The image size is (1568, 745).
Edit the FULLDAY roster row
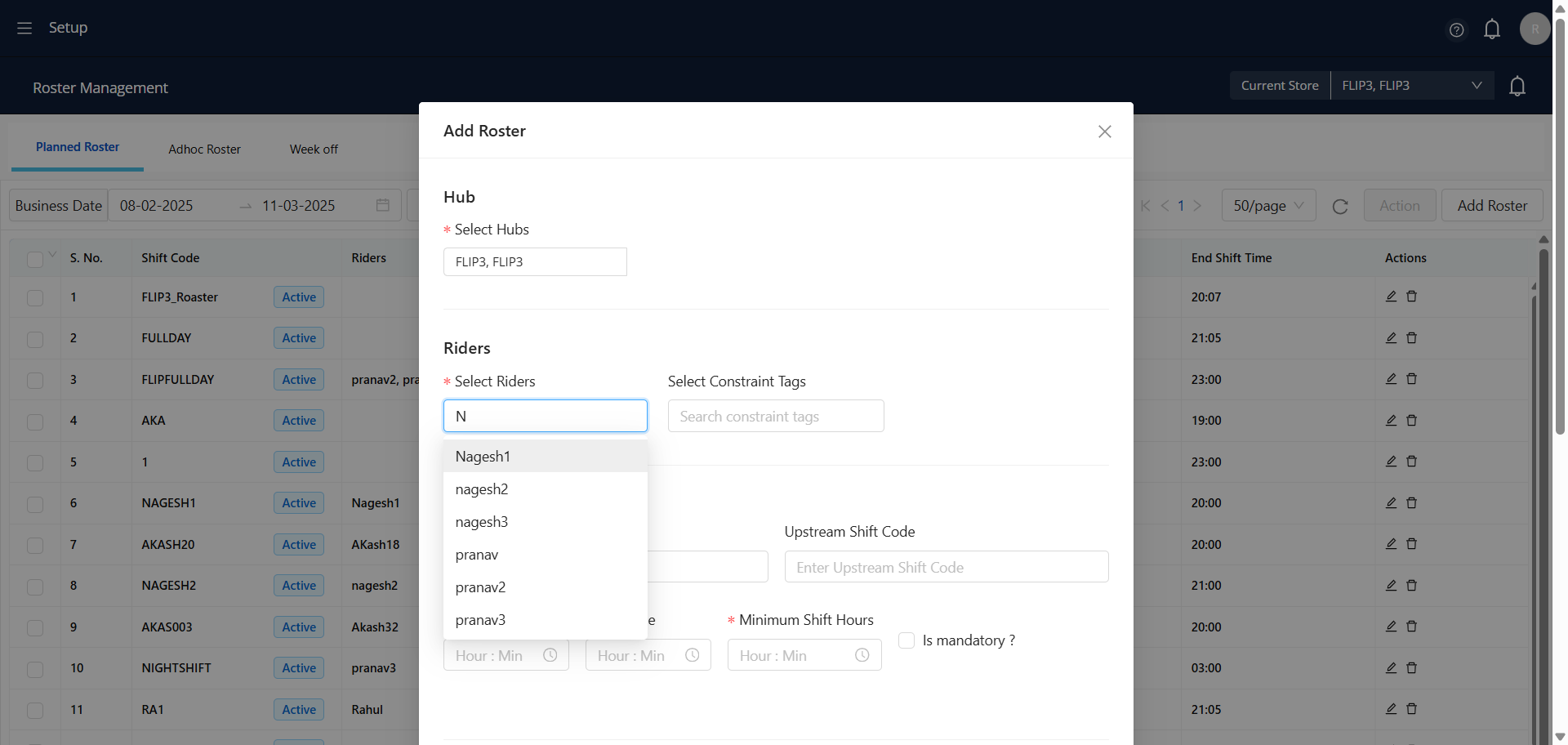tap(1391, 337)
